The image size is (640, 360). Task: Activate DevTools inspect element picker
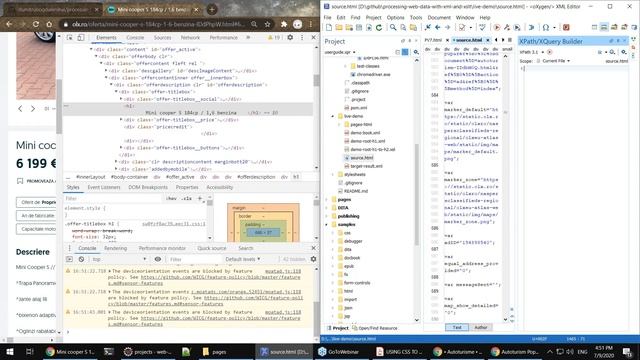(70, 38)
